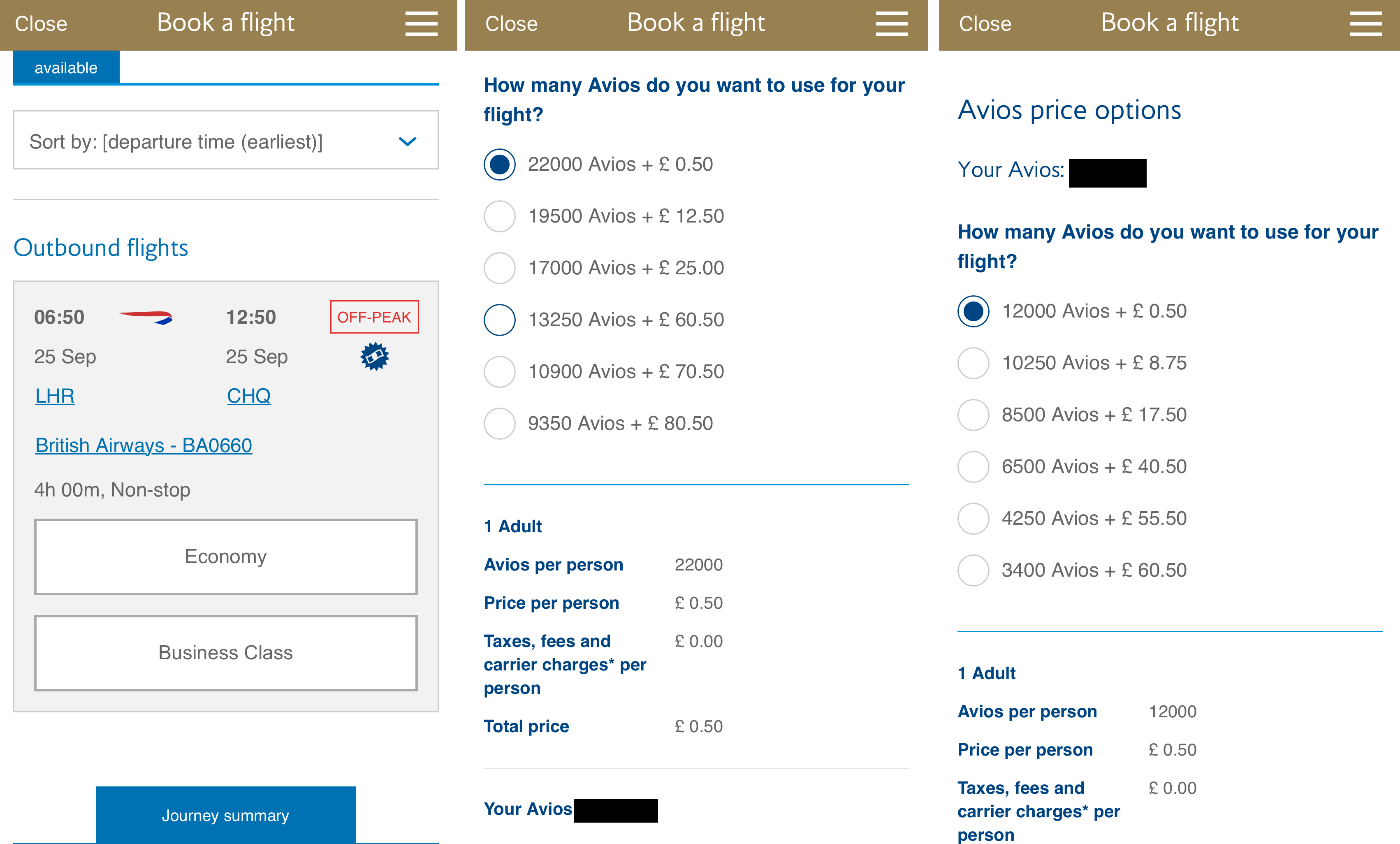Image resolution: width=1400 pixels, height=844 pixels.
Task: Click the LHR airport link
Action: pos(55,396)
